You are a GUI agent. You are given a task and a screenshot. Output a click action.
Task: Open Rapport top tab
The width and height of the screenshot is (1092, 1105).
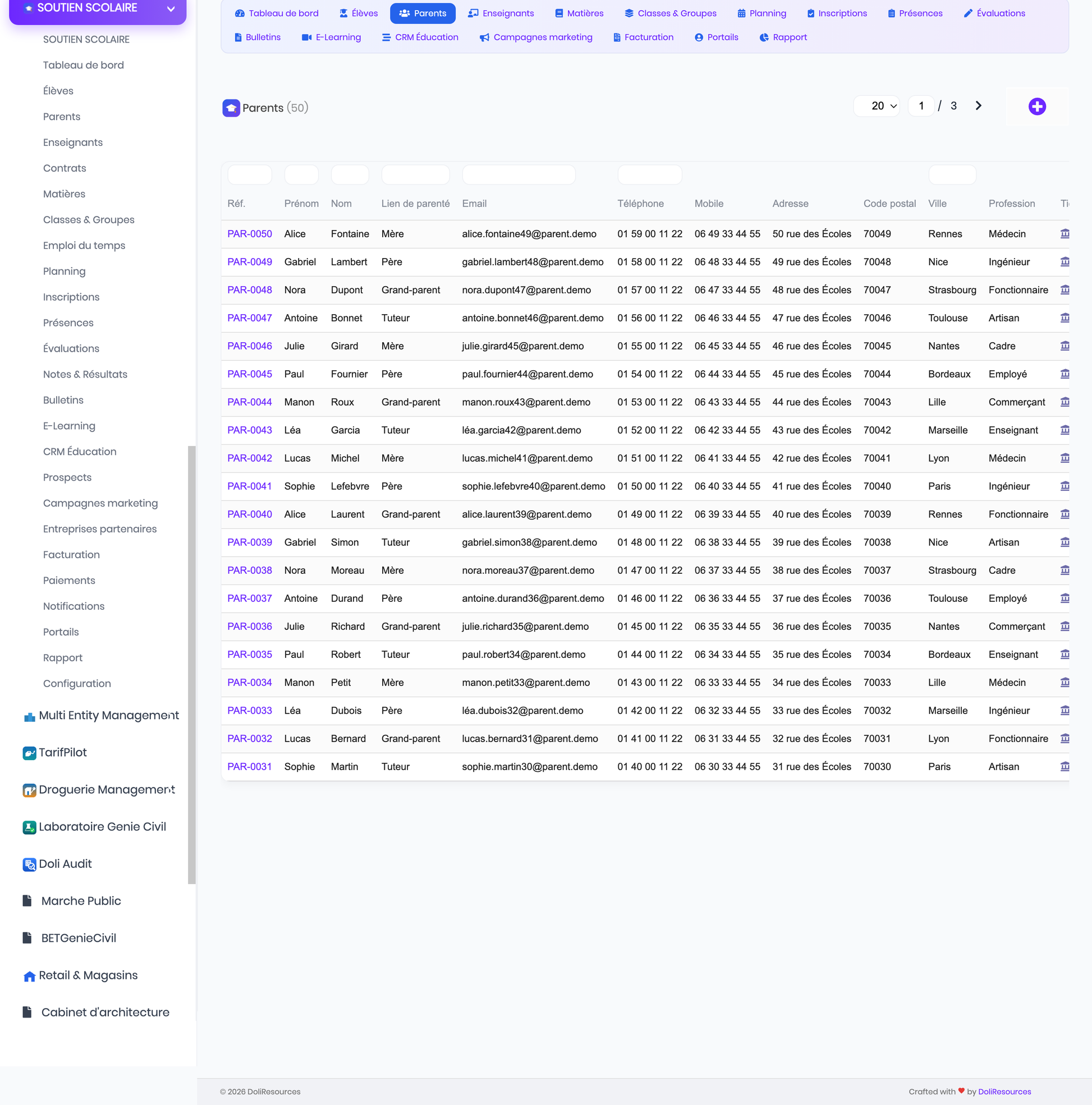(x=783, y=37)
